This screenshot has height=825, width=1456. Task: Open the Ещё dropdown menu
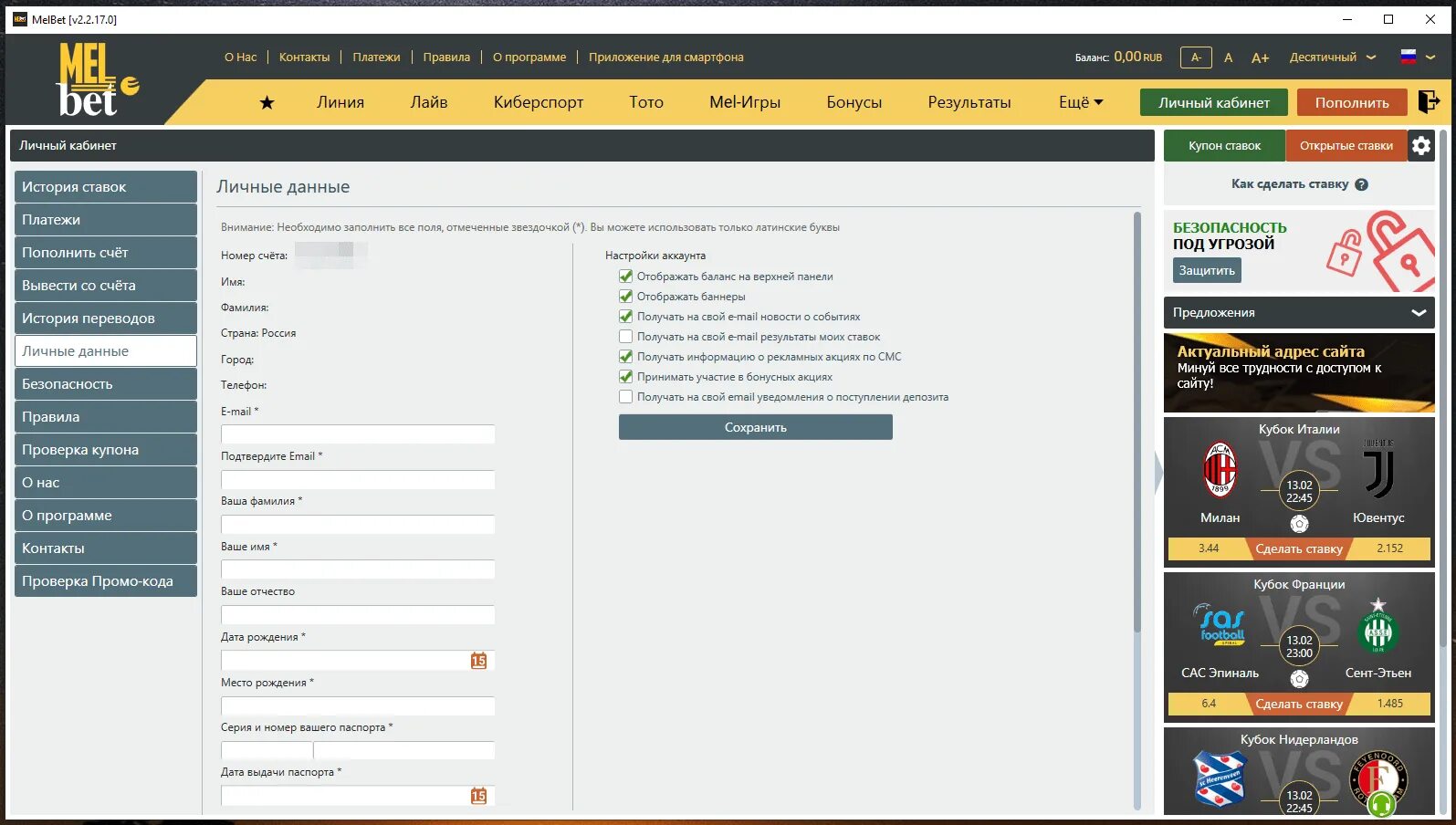[x=1081, y=102]
